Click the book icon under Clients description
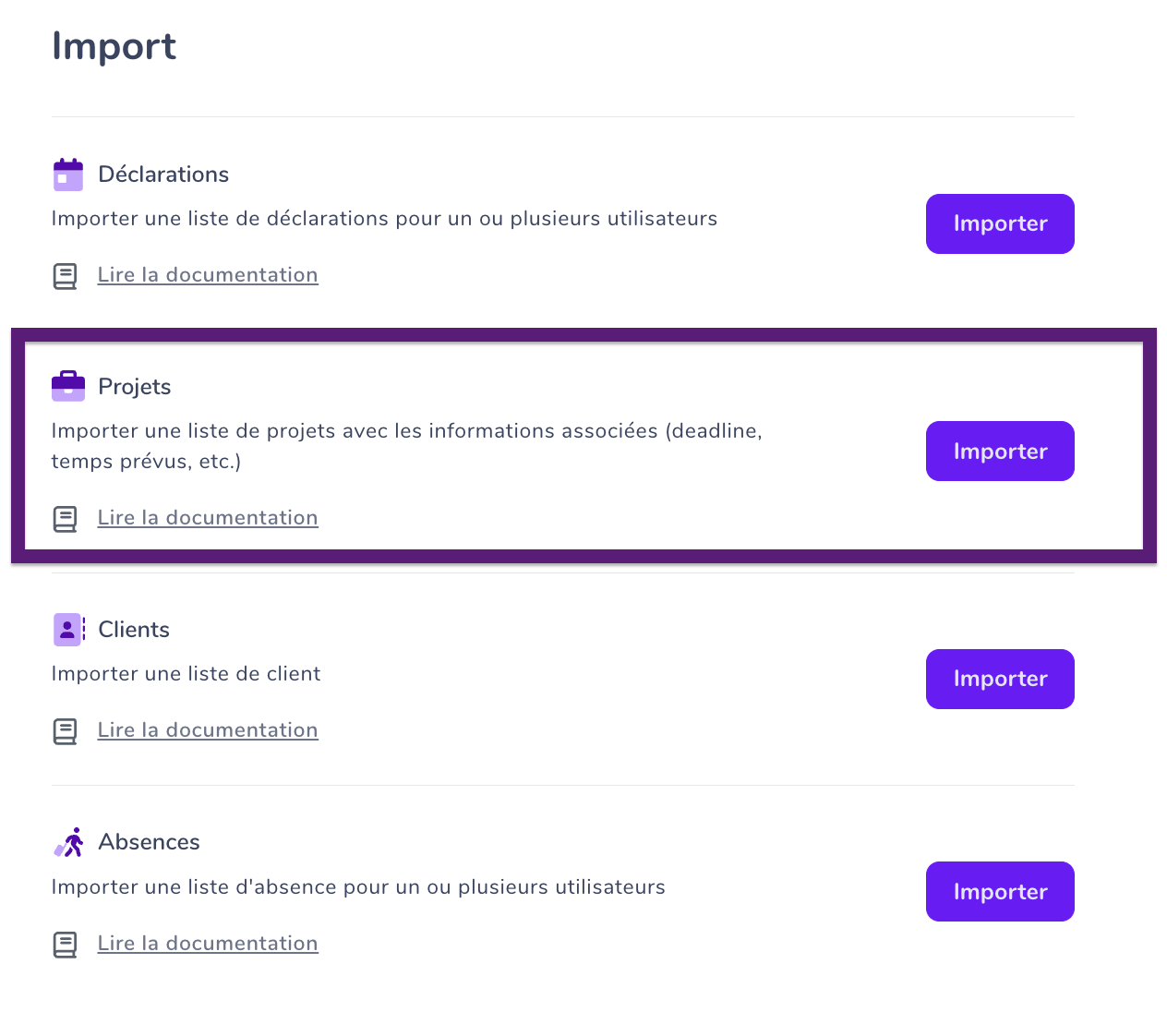Screen dimensions: 1167x1036 click(65, 731)
